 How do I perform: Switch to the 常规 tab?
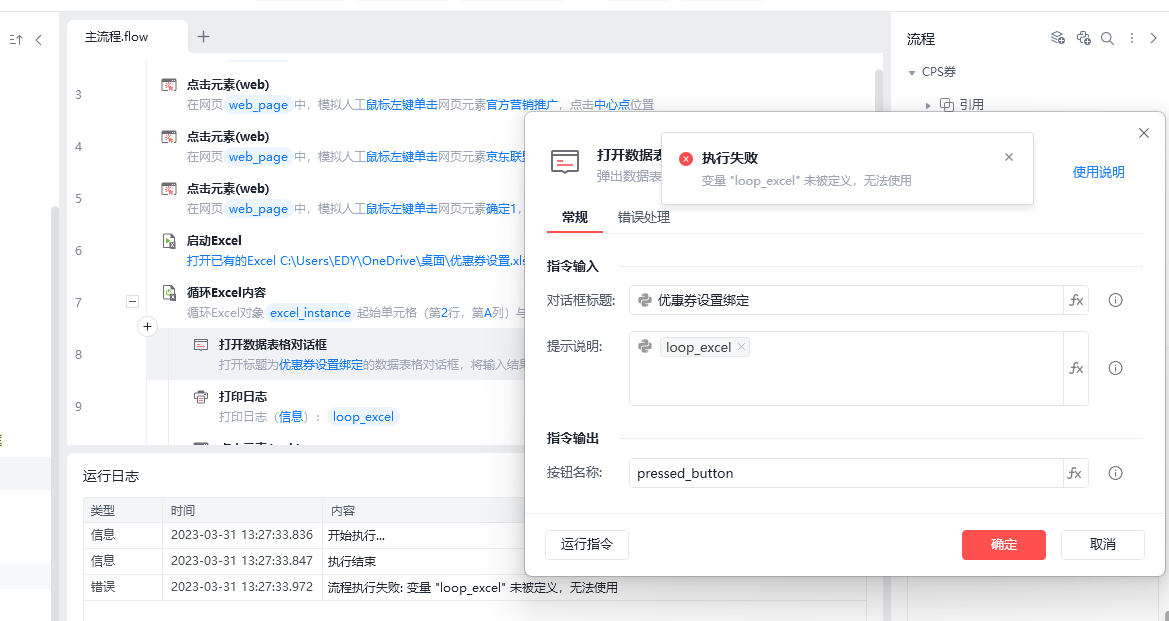tap(575, 218)
